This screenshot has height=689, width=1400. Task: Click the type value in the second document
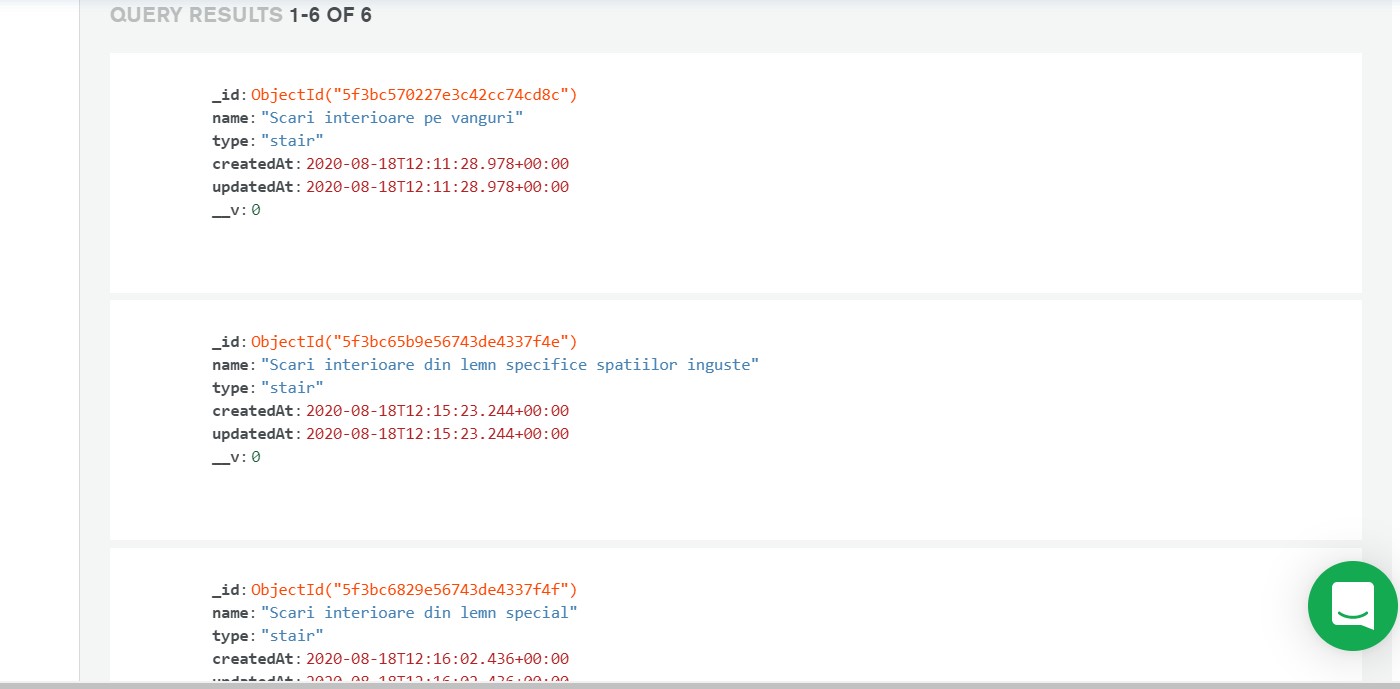pyautogui.click(x=292, y=388)
